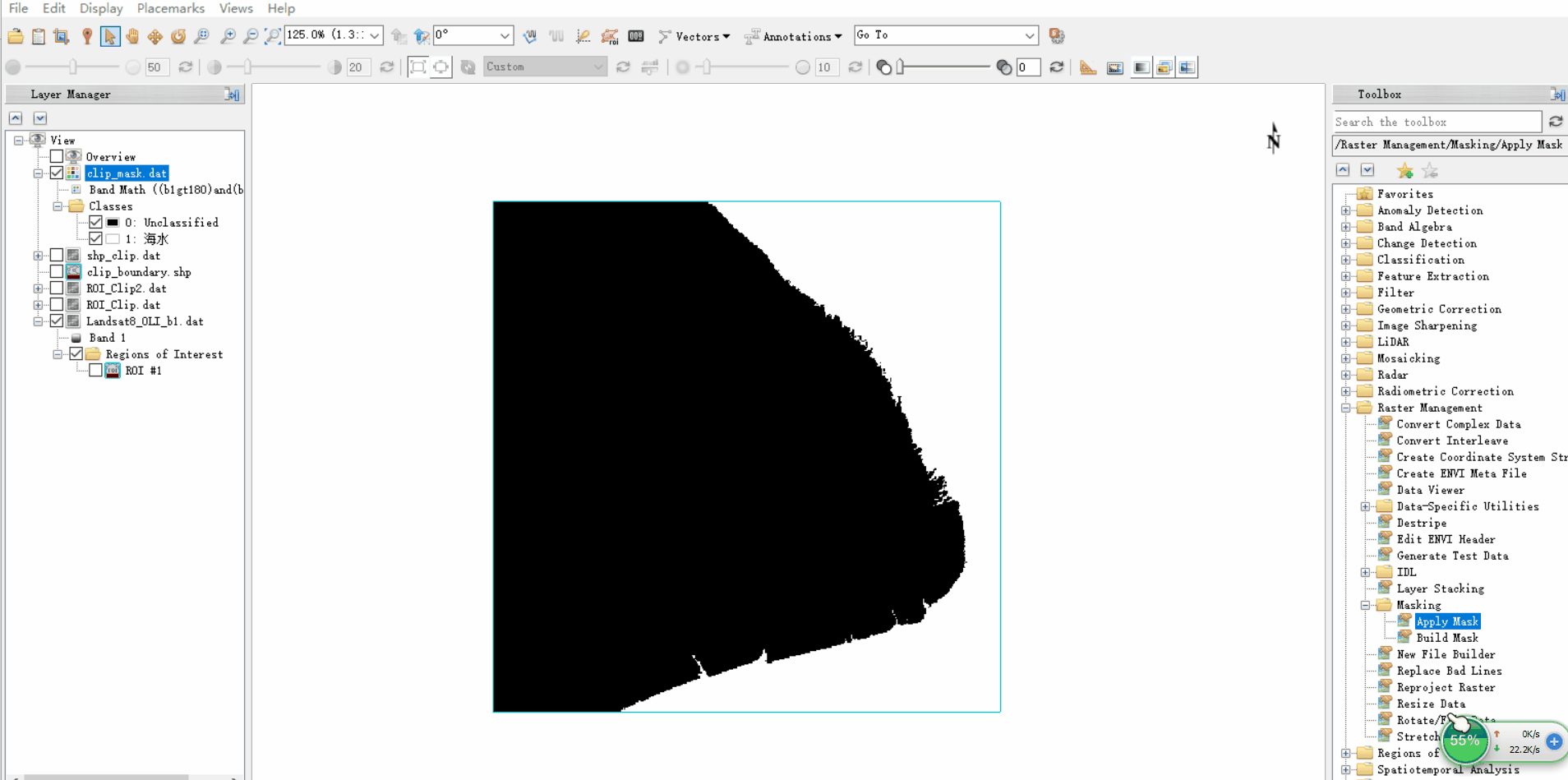
Task: Open the Views menu
Action: click(236, 8)
